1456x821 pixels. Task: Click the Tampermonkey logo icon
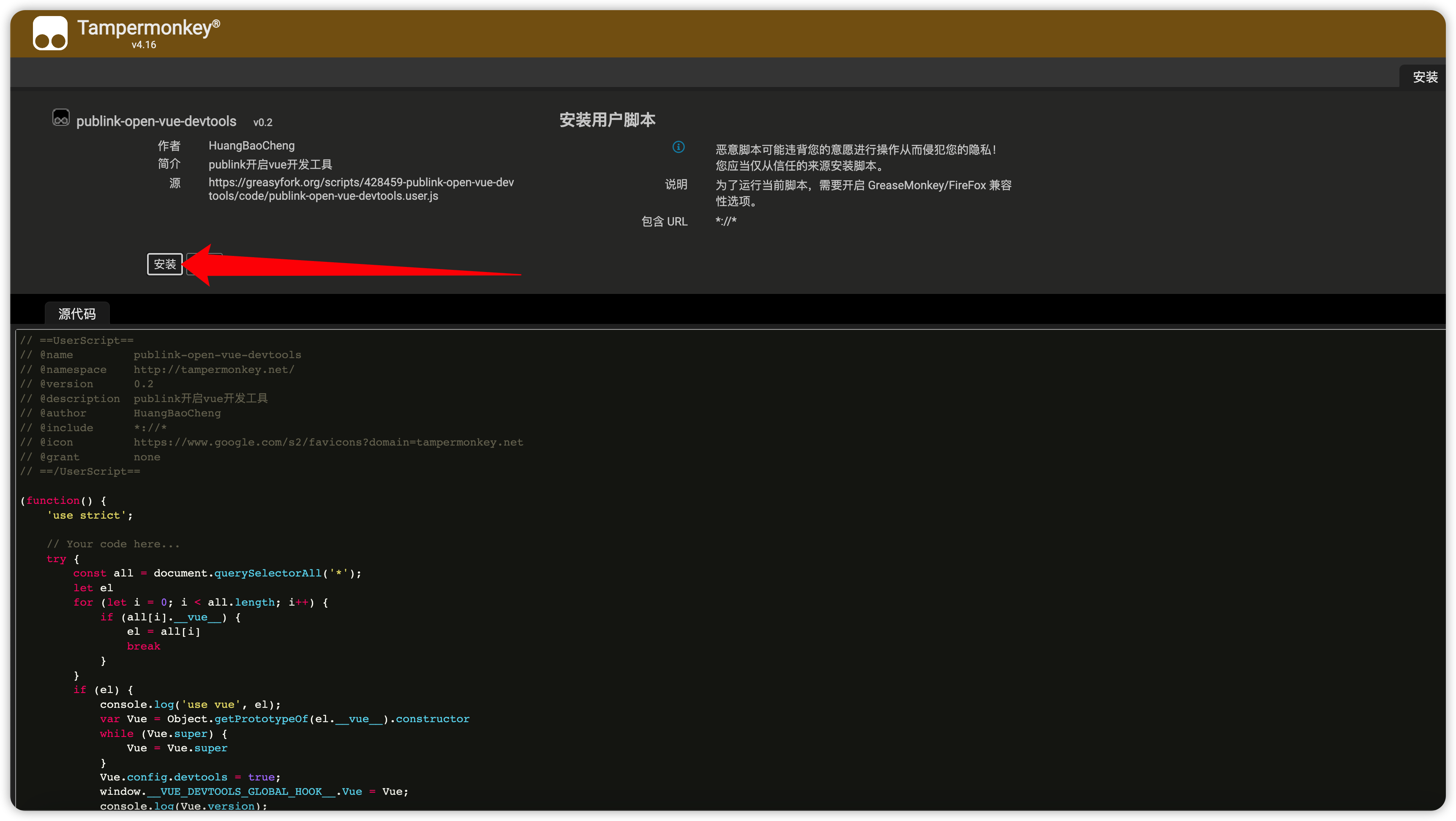pos(50,33)
